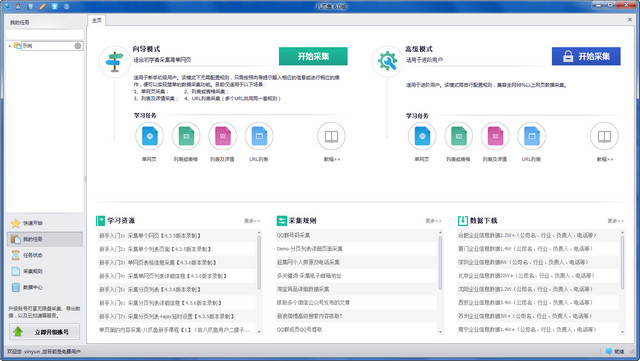Click the 立即升级账号 upgrade button
The image size is (640, 361).
[x=44, y=332]
